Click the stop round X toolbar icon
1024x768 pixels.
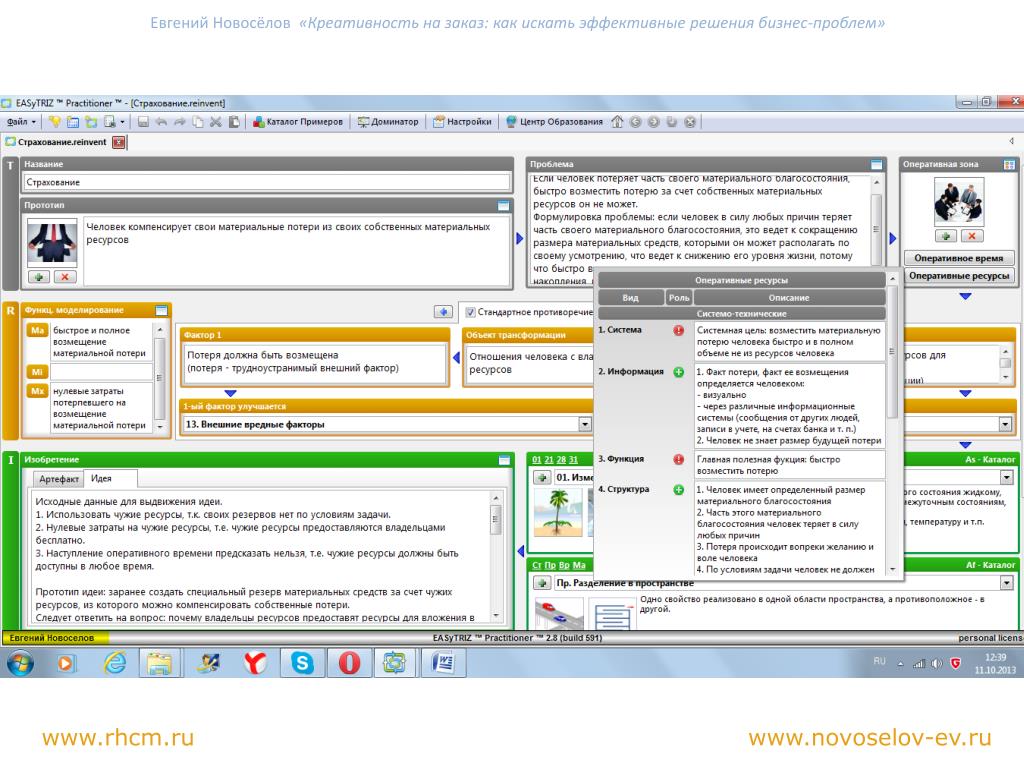[690, 121]
